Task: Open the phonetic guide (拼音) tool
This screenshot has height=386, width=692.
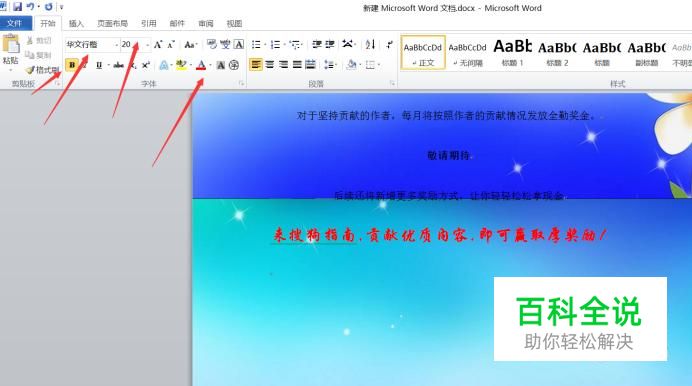Action: click(x=226, y=44)
